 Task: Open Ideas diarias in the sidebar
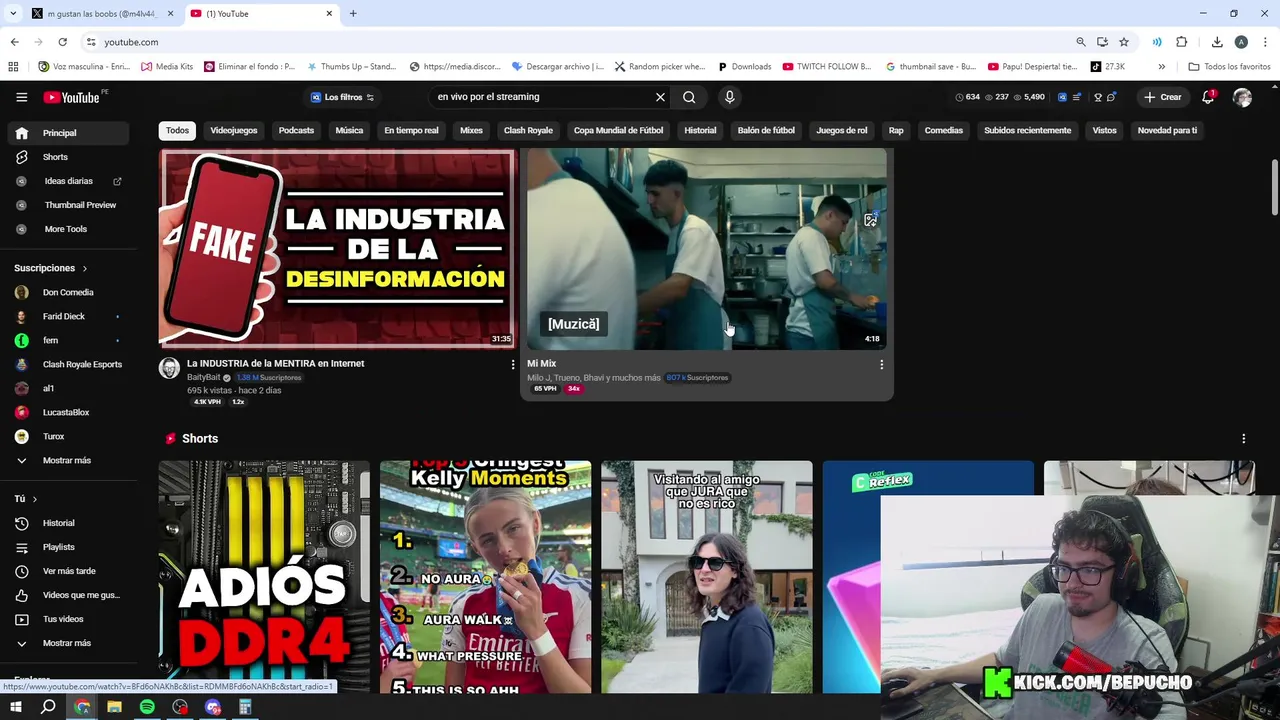point(68,181)
